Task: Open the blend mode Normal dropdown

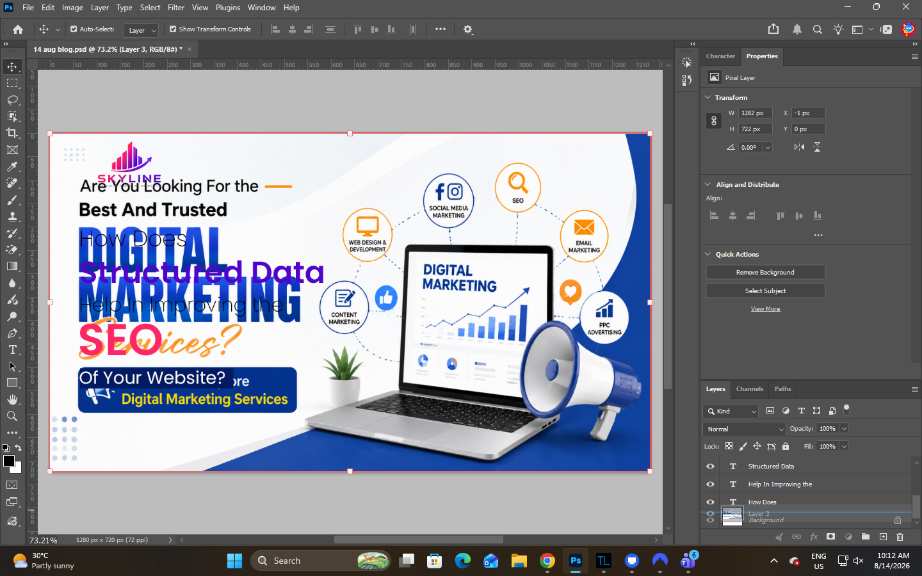Action: pyautogui.click(x=745, y=429)
